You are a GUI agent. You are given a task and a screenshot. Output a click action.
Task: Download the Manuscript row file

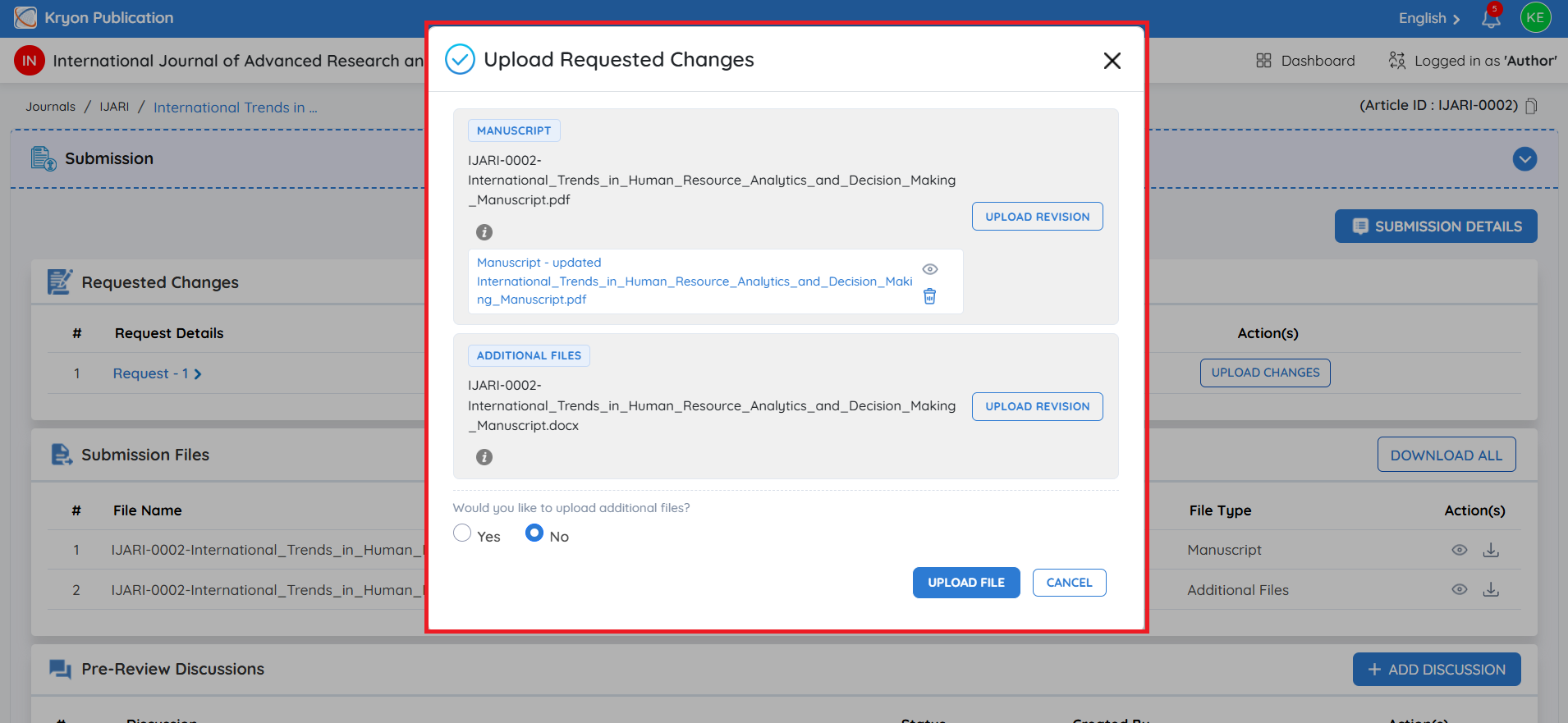pyautogui.click(x=1492, y=550)
